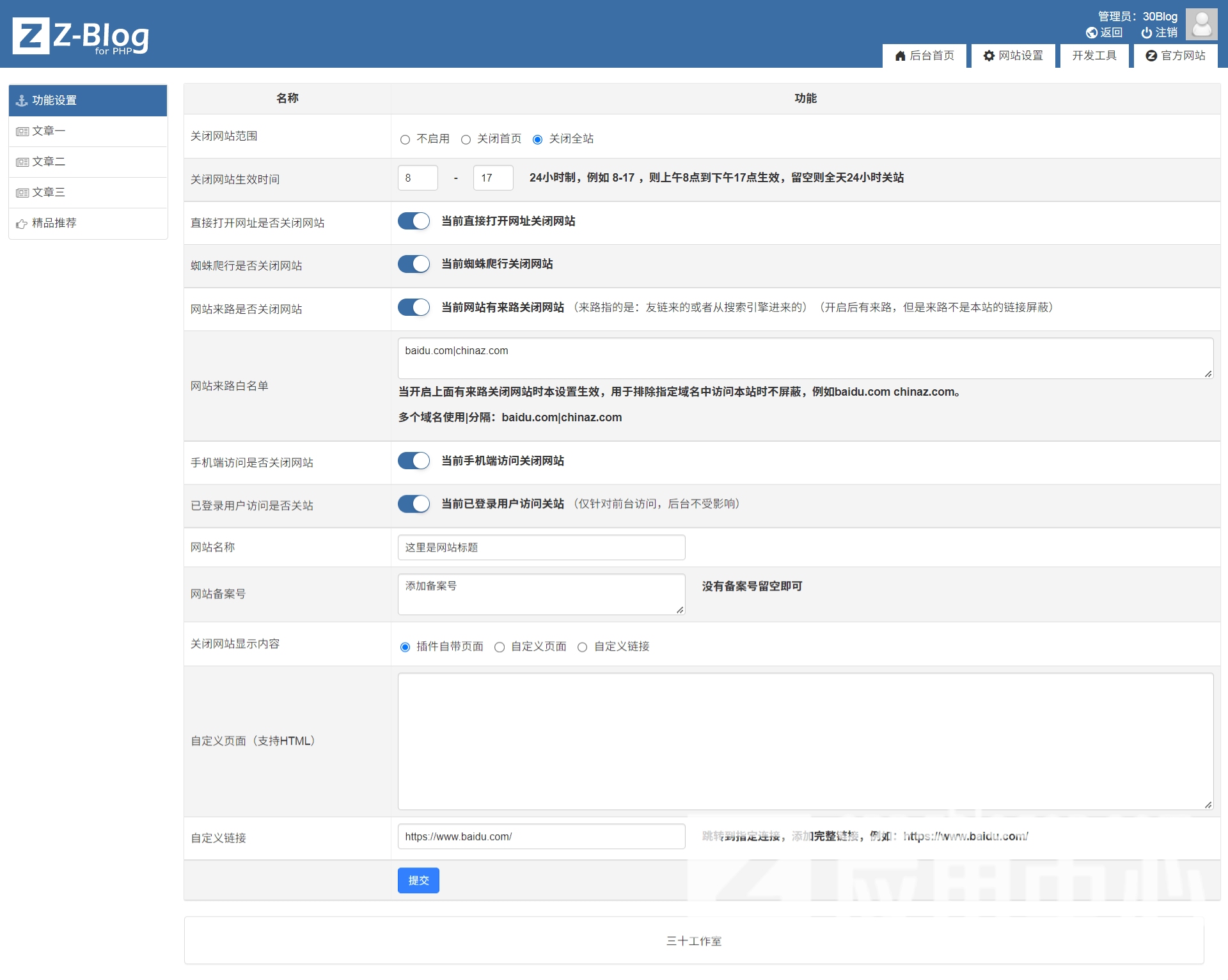This screenshot has width=1228, height=980.
Task: Open 精品推荐 with thumbs-up icon
Action: coord(22,223)
